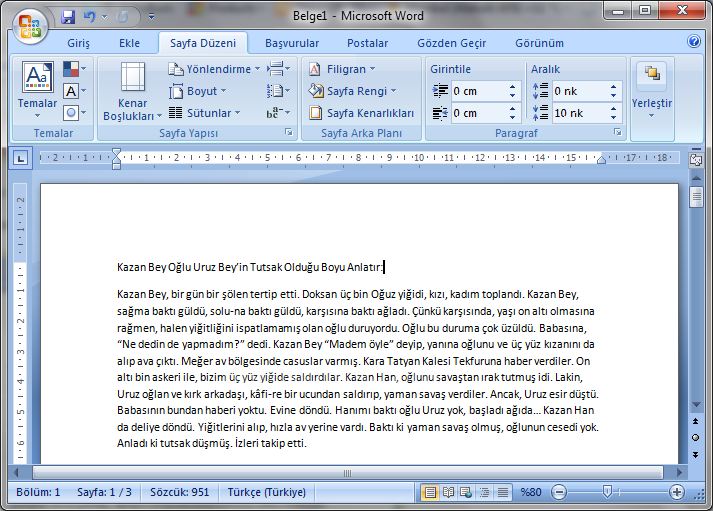Click the right indent marker on ruler
The image size is (713, 511).
pyautogui.click(x=601, y=159)
